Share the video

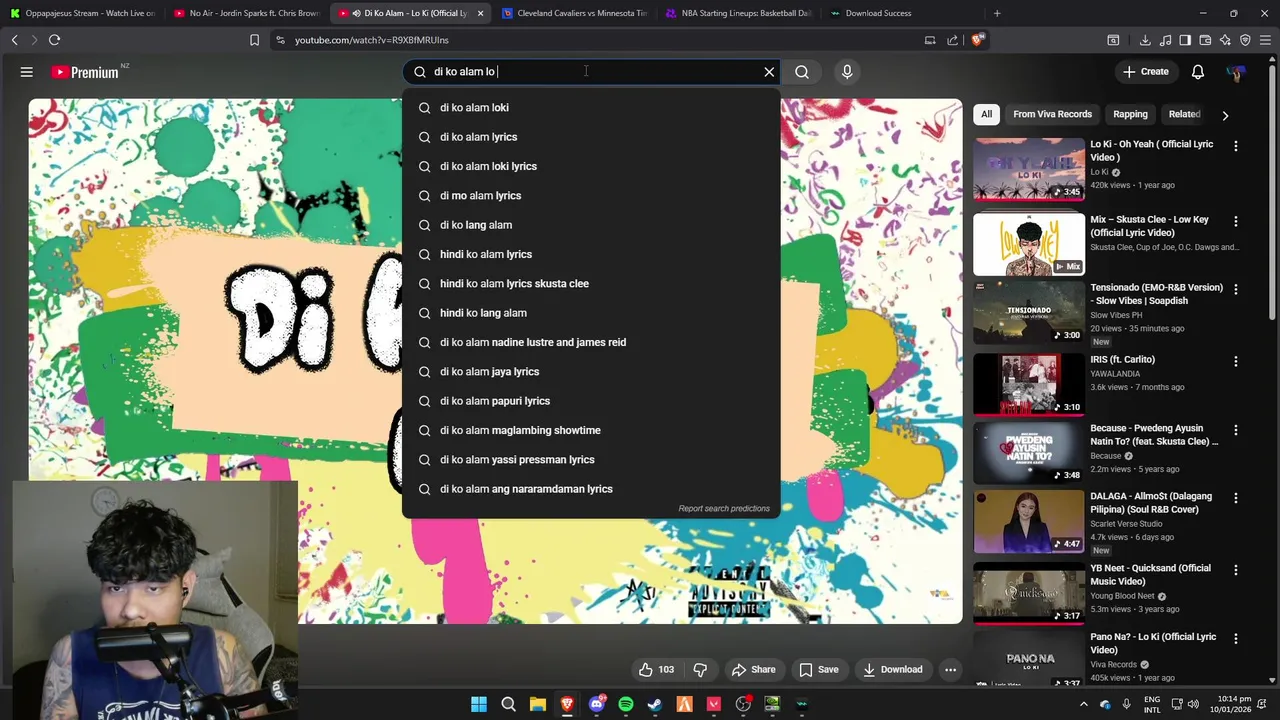point(753,670)
